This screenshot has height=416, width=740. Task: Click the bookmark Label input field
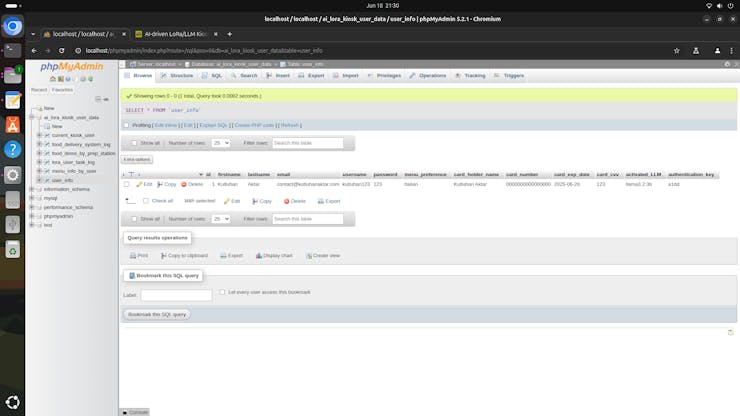point(177,295)
